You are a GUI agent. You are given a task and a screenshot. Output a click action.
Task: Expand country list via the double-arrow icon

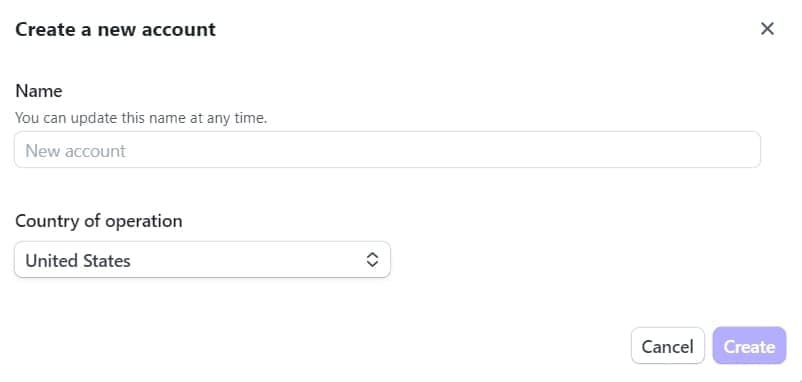[372, 260]
